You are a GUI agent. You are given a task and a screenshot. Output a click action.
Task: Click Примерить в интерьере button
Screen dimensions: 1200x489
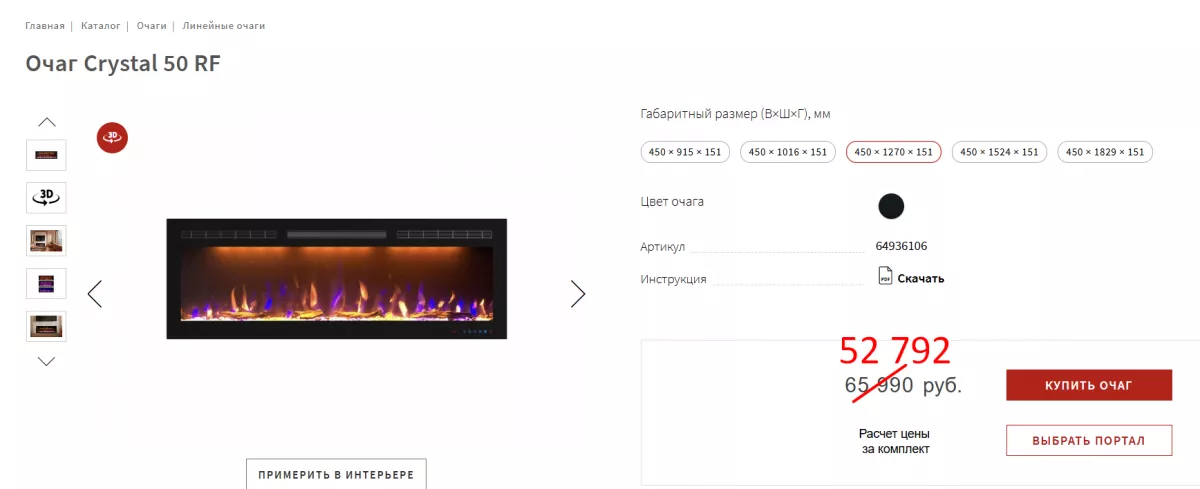tap(336, 474)
